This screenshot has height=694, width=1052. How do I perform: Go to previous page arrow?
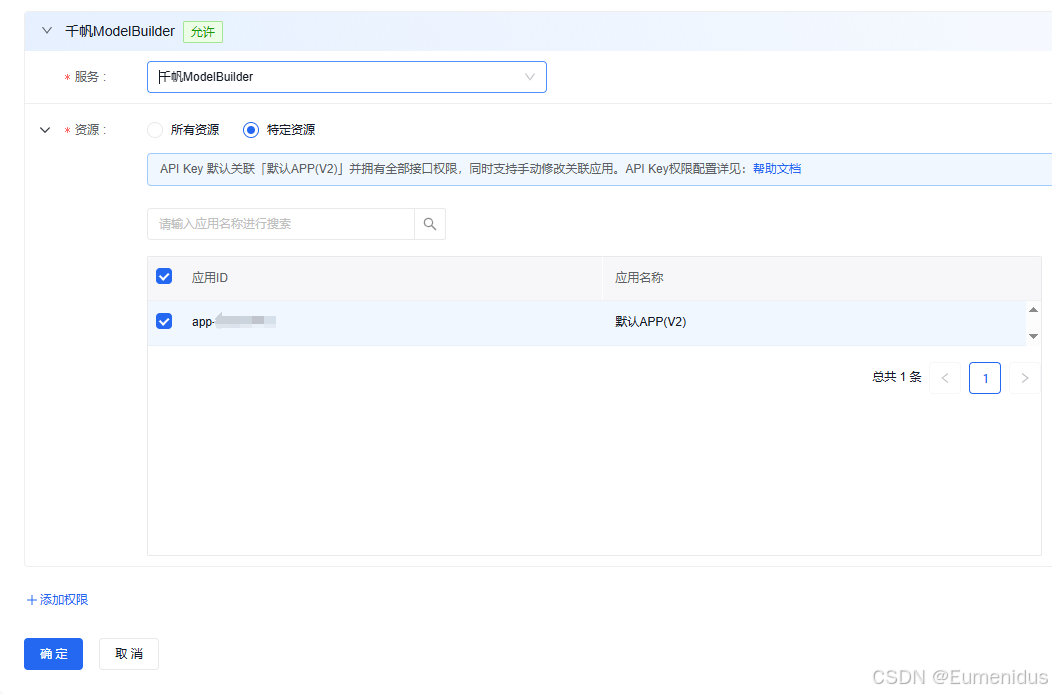click(x=945, y=378)
